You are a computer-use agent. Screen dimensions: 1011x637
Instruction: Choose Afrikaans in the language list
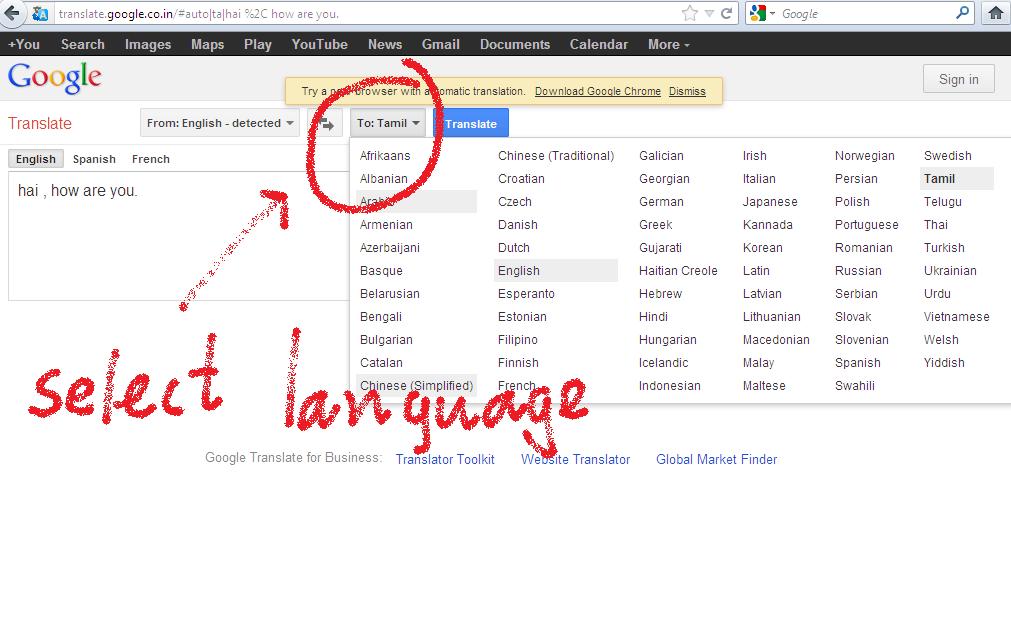pyautogui.click(x=385, y=156)
